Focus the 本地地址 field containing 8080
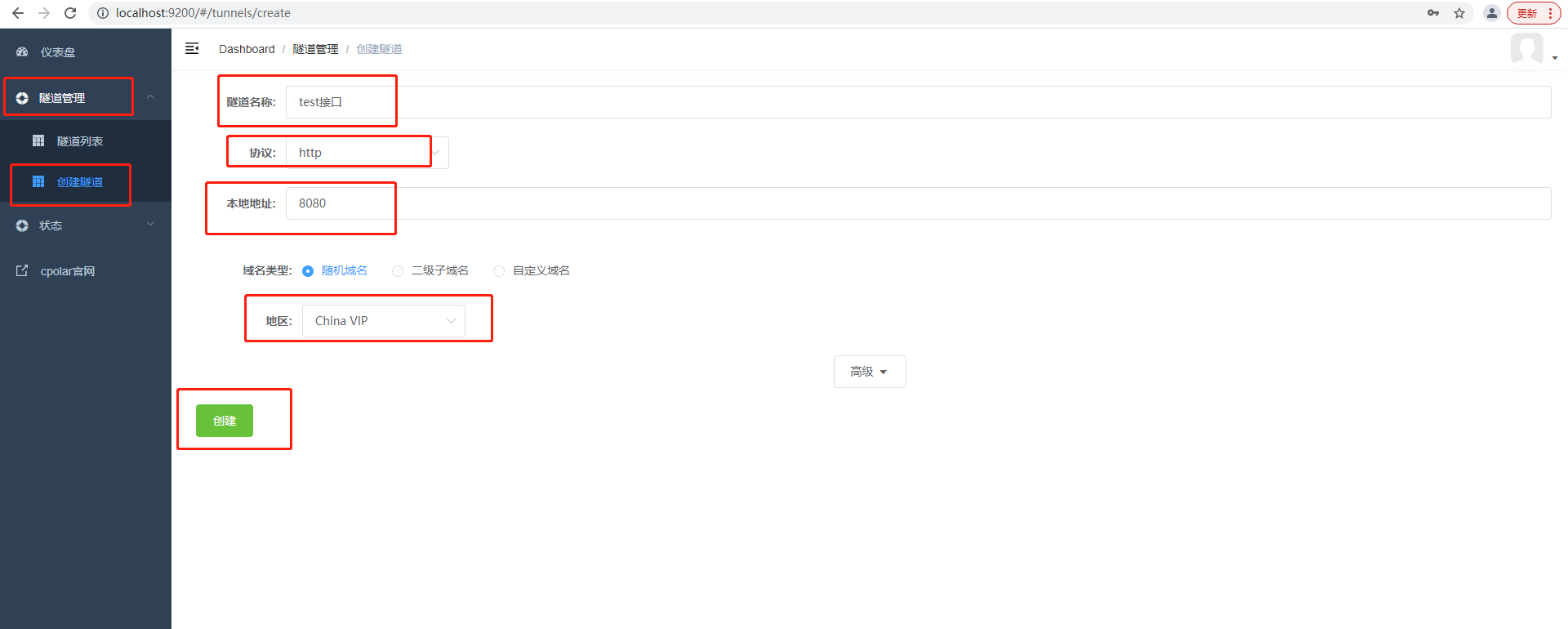The height and width of the screenshot is (629, 1568). 919,203
